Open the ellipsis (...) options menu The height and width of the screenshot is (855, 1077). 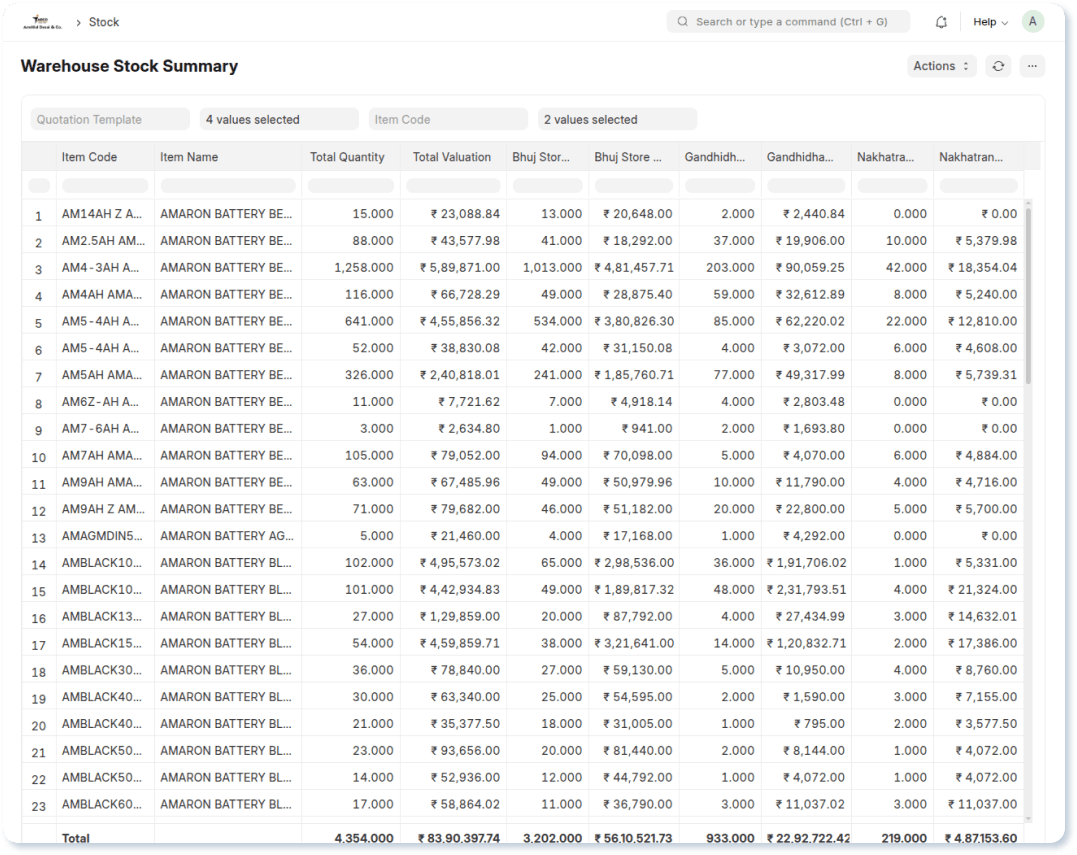(1031, 66)
